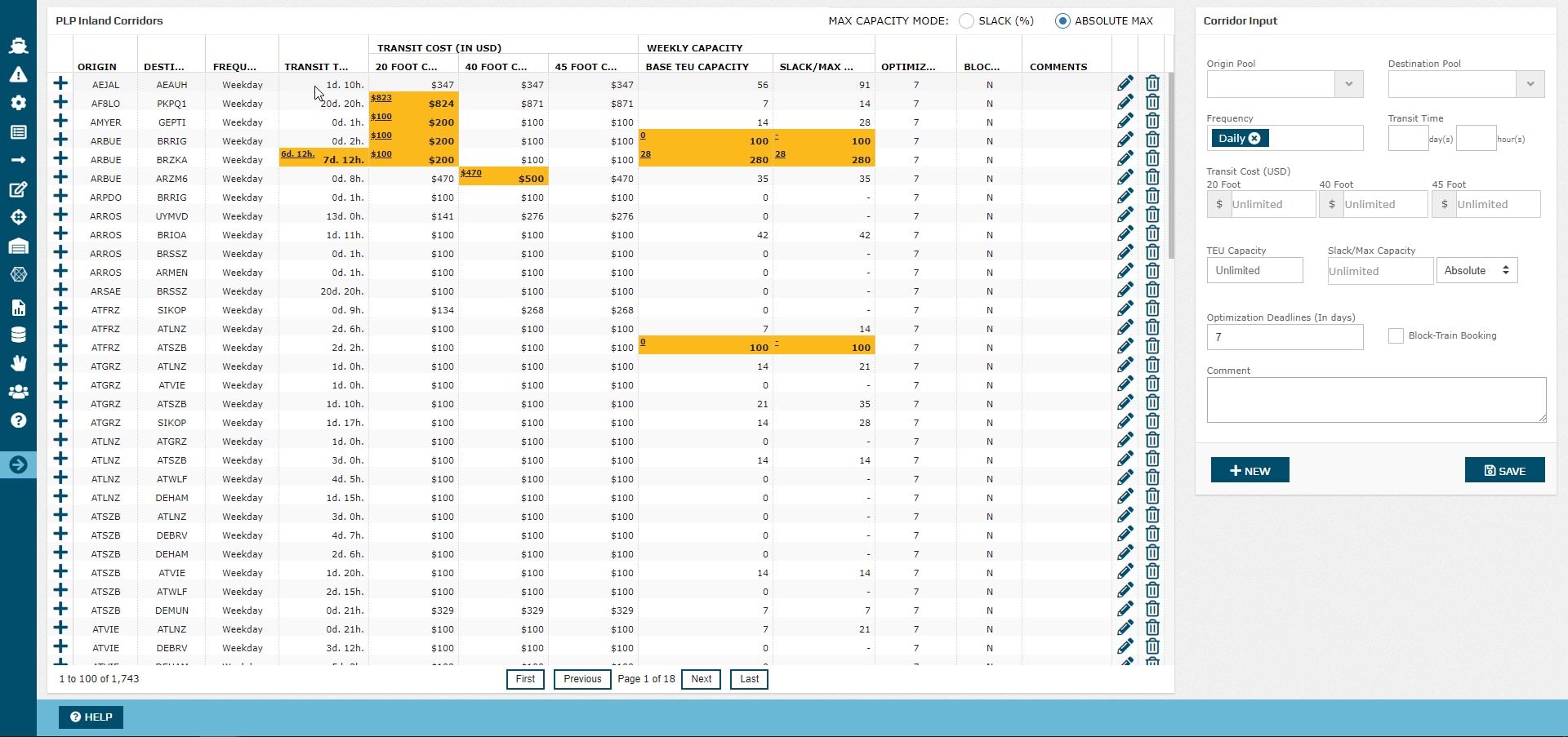Sort by the ORIGIN column header

(97, 67)
